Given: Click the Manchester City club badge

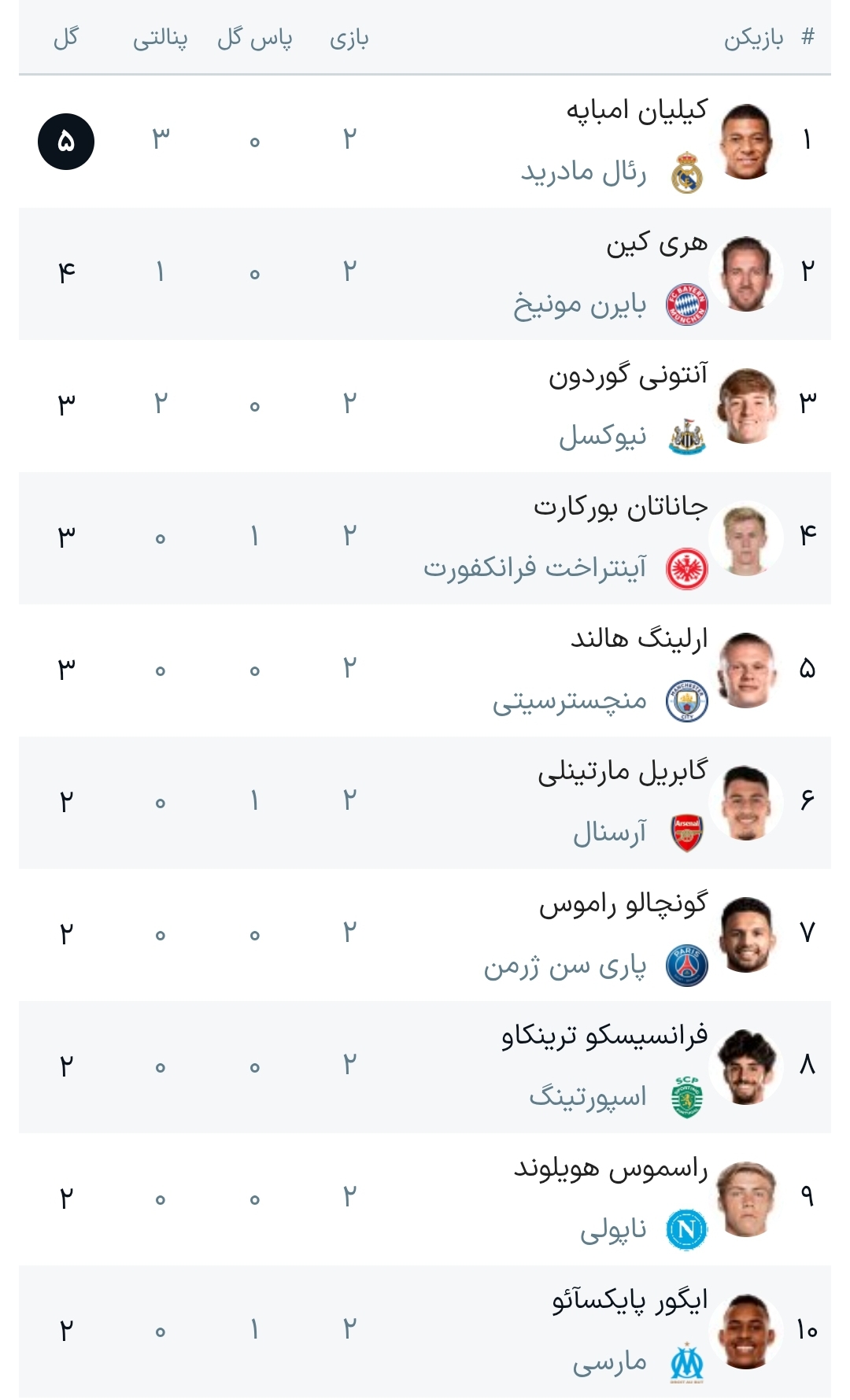Looking at the screenshot, I should 687,701.
